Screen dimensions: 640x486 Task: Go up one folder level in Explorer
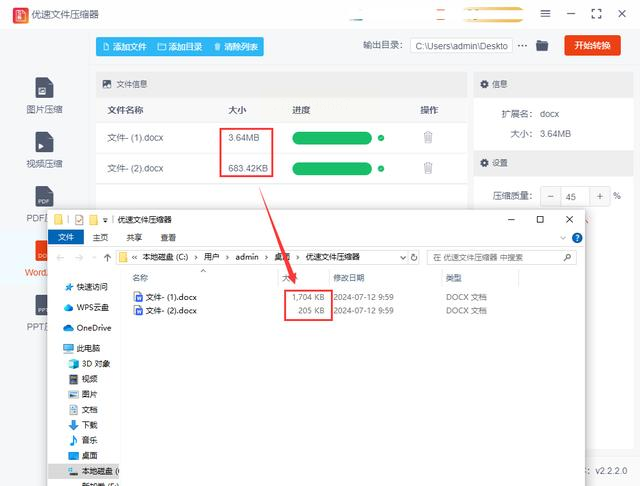coord(107,257)
